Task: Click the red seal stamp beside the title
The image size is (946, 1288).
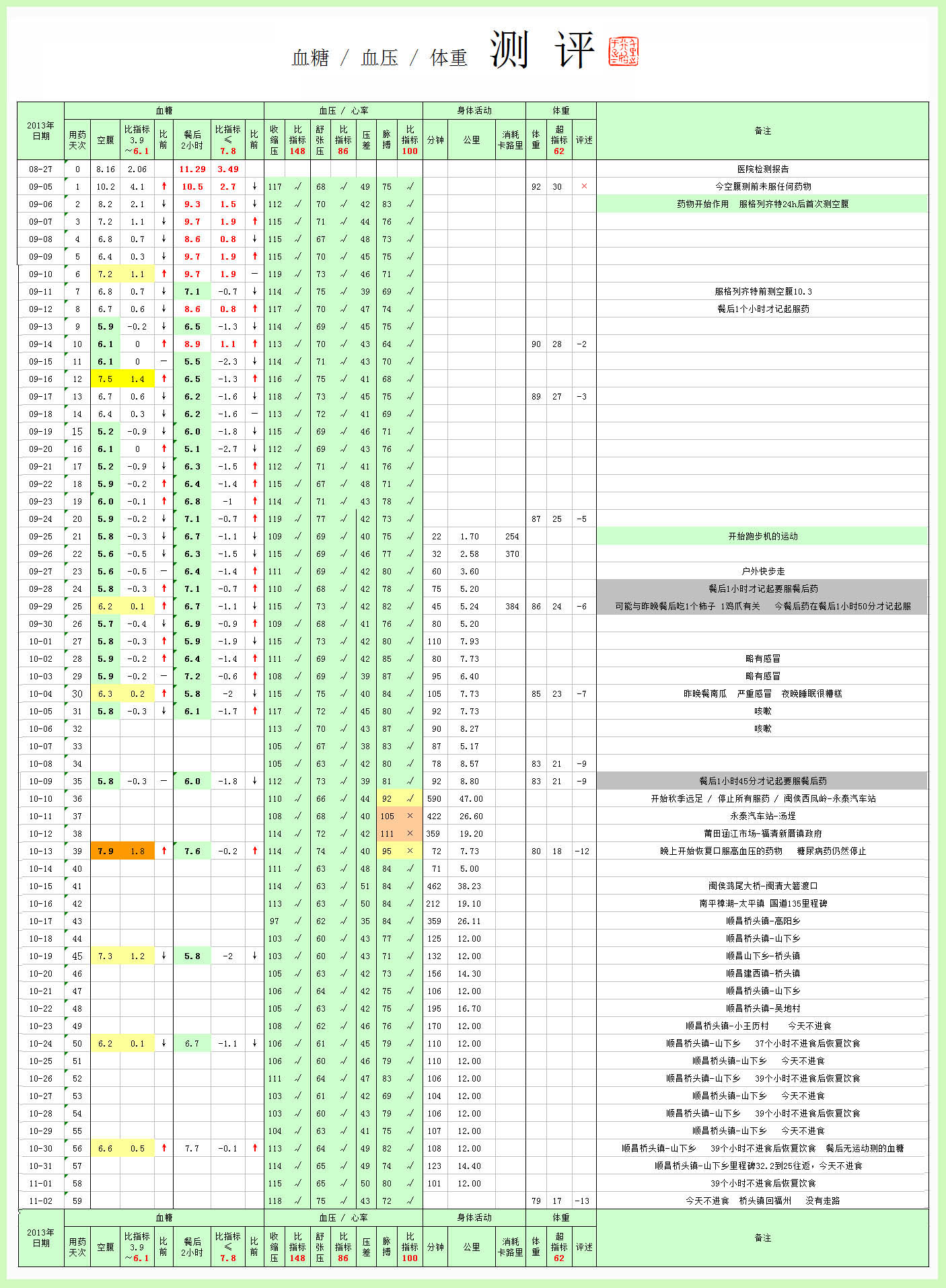Action: click(623, 52)
